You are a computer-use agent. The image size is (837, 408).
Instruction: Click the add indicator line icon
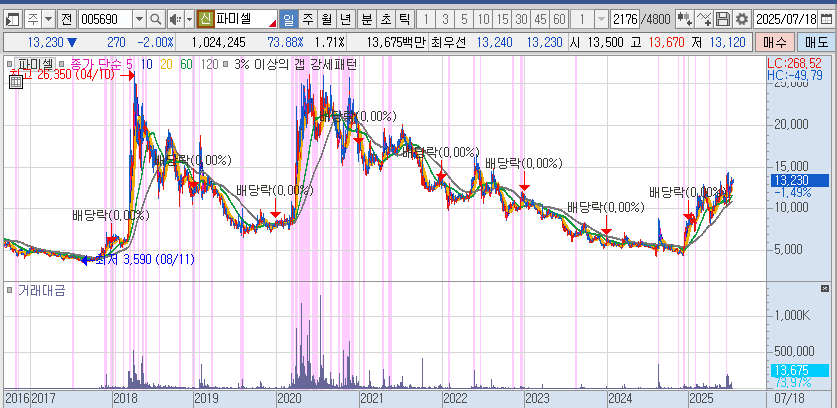click(x=704, y=19)
